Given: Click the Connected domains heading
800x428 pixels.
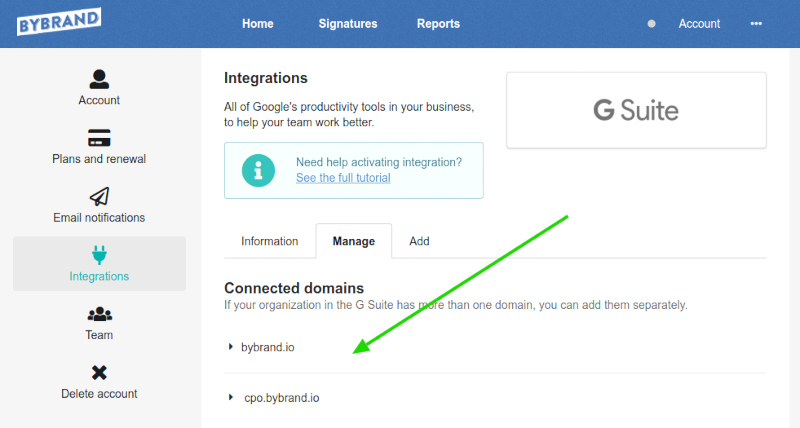Looking at the screenshot, I should pyautogui.click(x=294, y=288).
